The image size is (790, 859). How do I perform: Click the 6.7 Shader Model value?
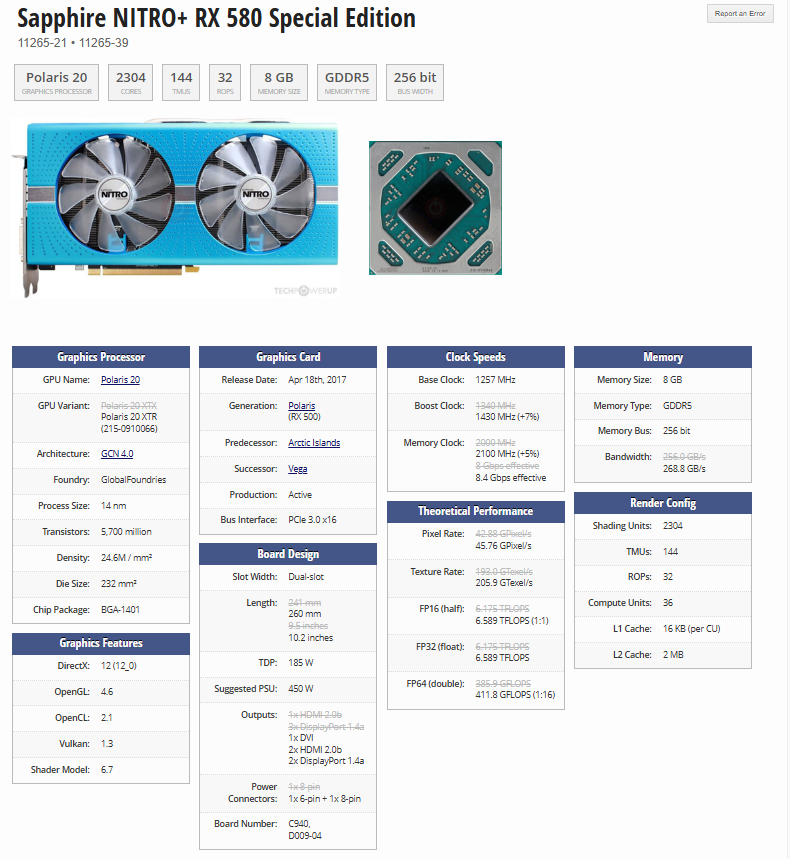pos(107,770)
